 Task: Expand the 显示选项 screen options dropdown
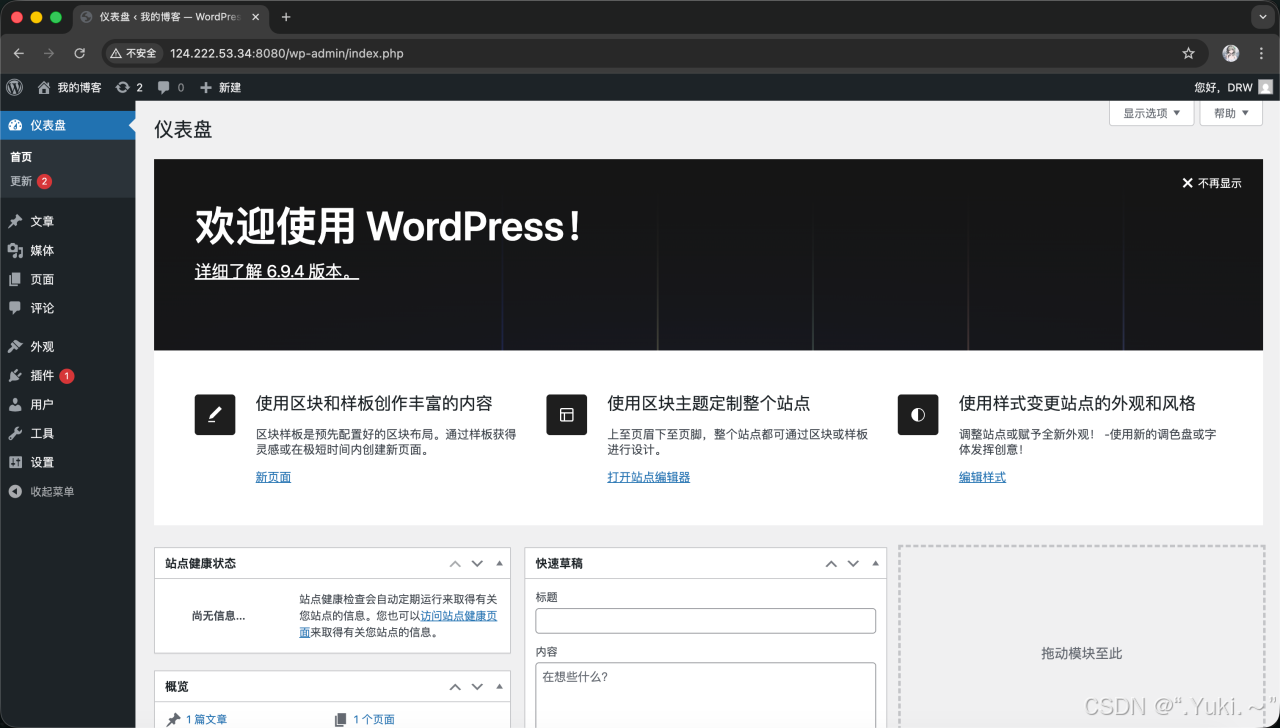tap(1151, 113)
